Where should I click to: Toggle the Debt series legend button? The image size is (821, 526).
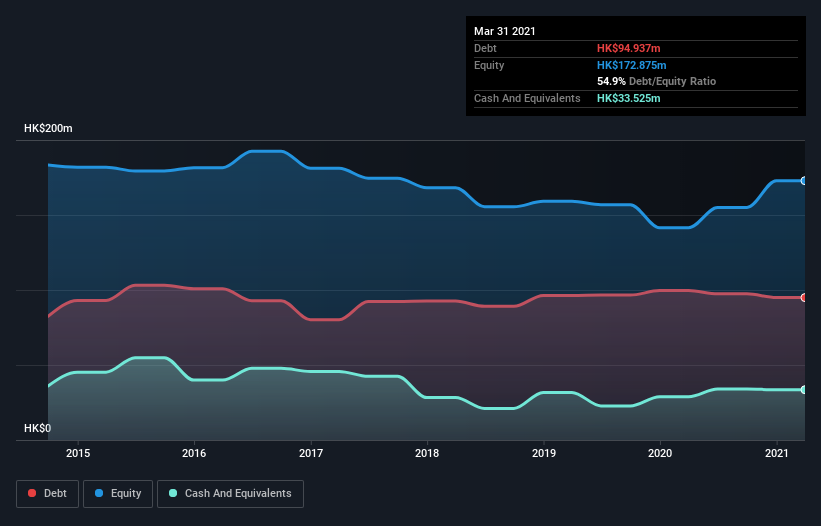click(x=47, y=494)
